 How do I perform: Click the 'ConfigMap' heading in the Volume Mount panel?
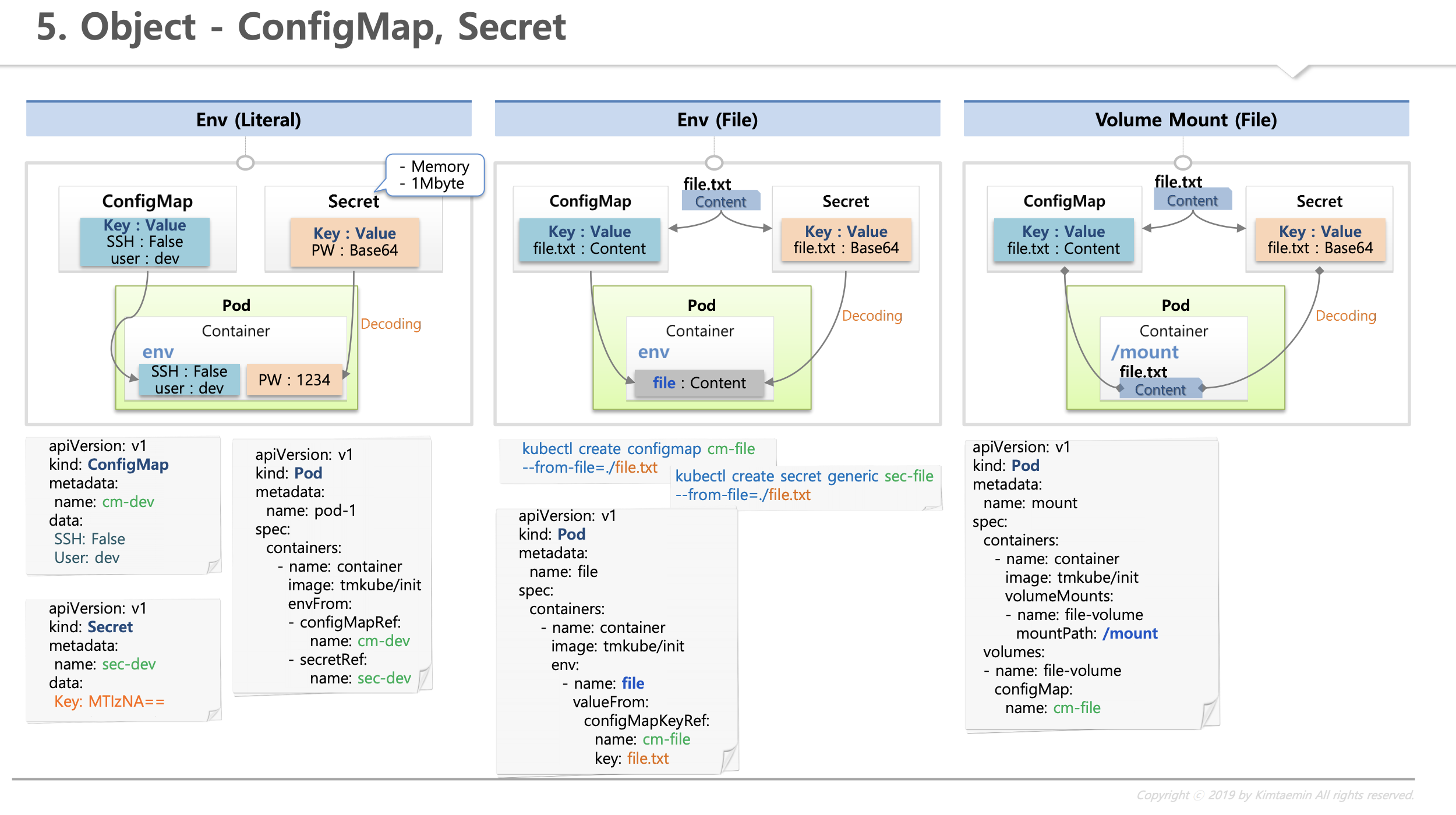tap(1065, 201)
